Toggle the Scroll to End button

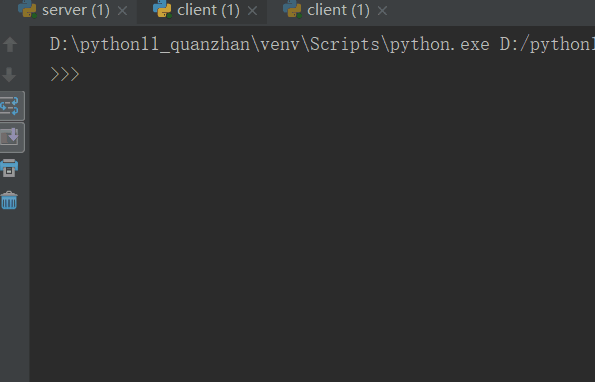pos(10,137)
